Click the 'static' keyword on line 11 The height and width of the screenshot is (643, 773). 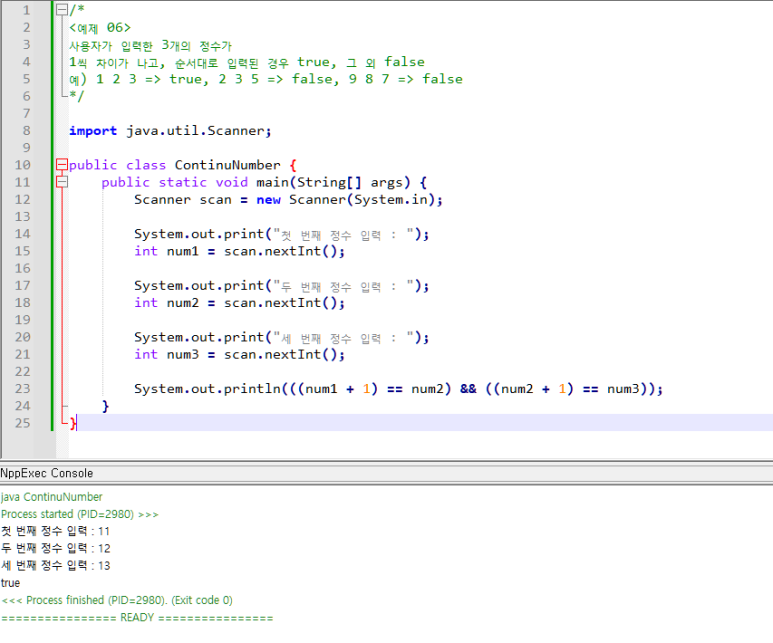coord(182,182)
